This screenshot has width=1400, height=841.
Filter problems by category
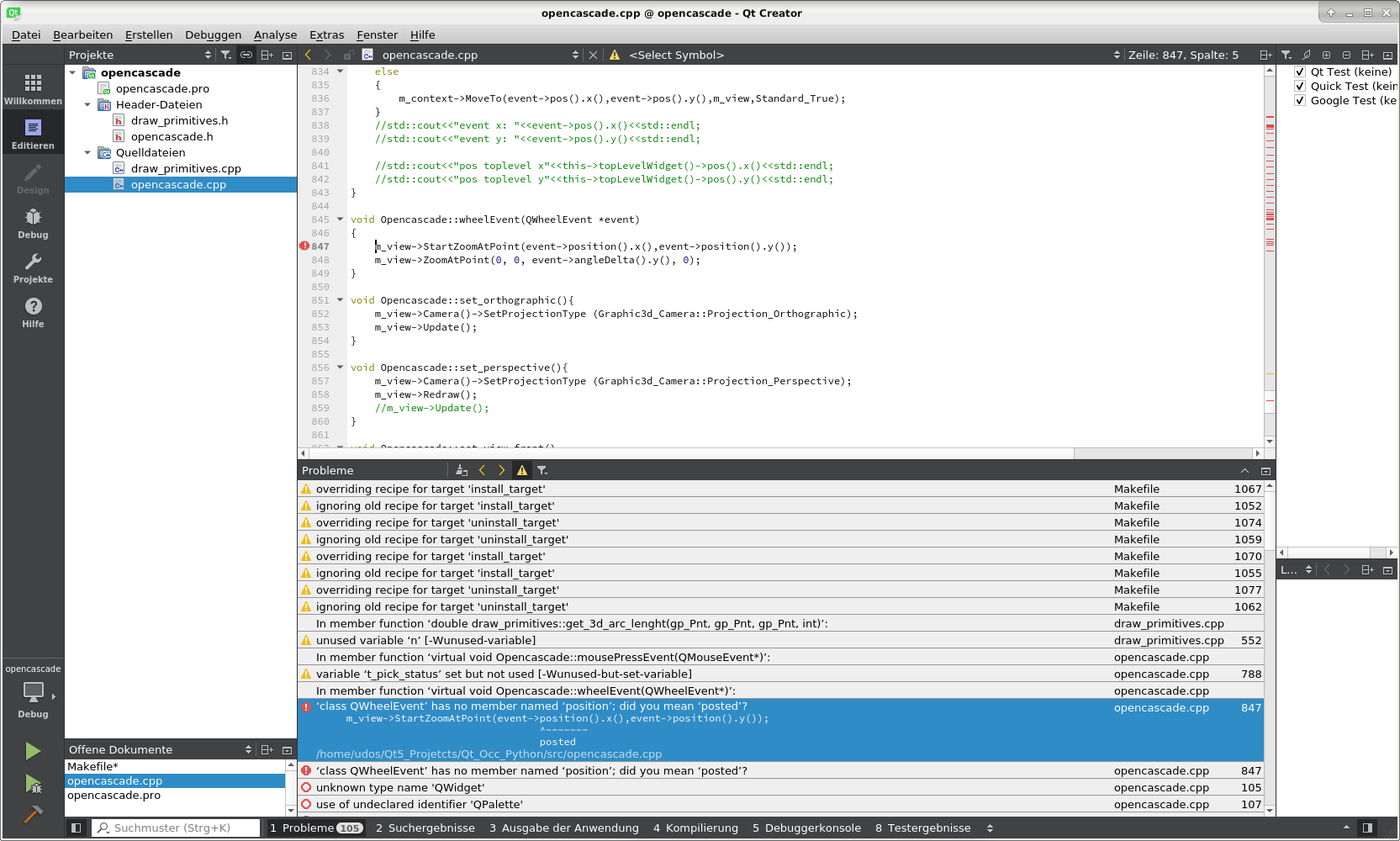[542, 470]
